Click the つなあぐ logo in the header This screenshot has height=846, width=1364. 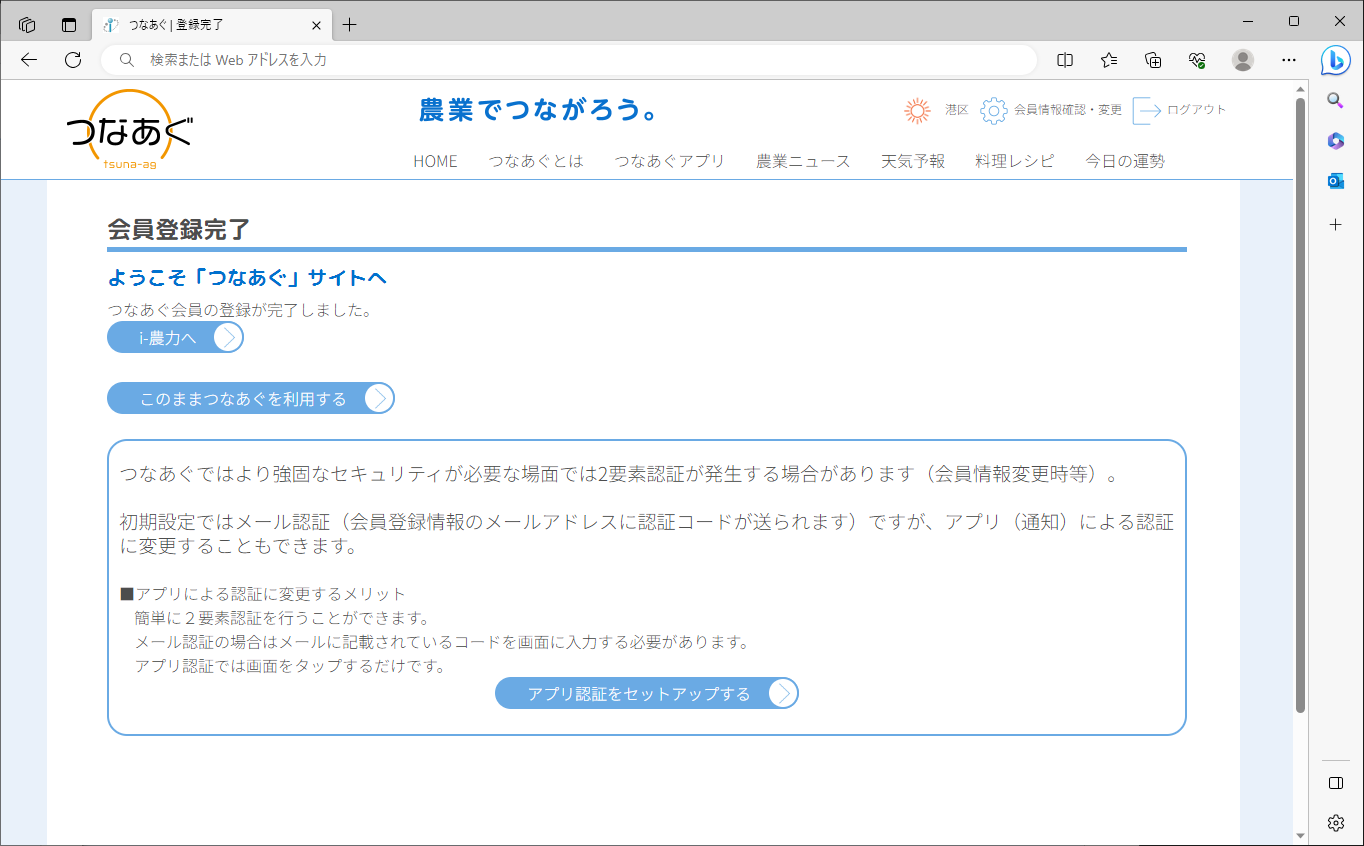click(x=129, y=130)
